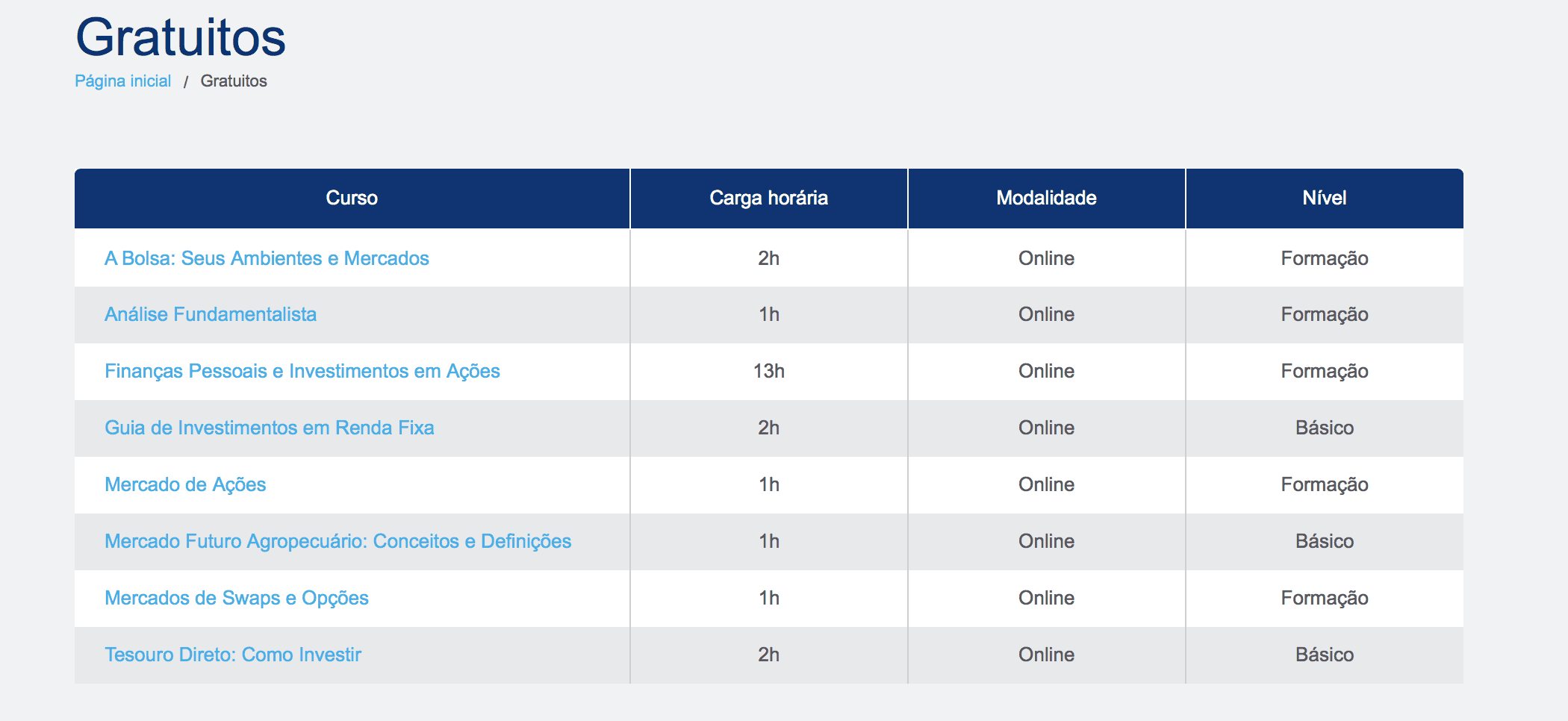The width and height of the screenshot is (1568, 721).
Task: Click Formação in Mercados de Swaps row
Action: (1325, 599)
